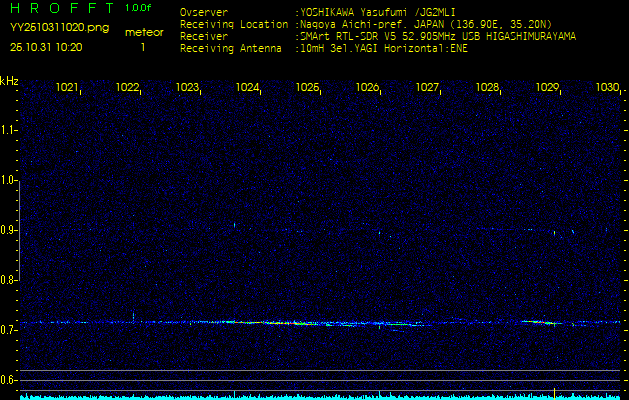Click the meteor count label
This screenshot has width=629, height=400.
(x=142, y=32)
